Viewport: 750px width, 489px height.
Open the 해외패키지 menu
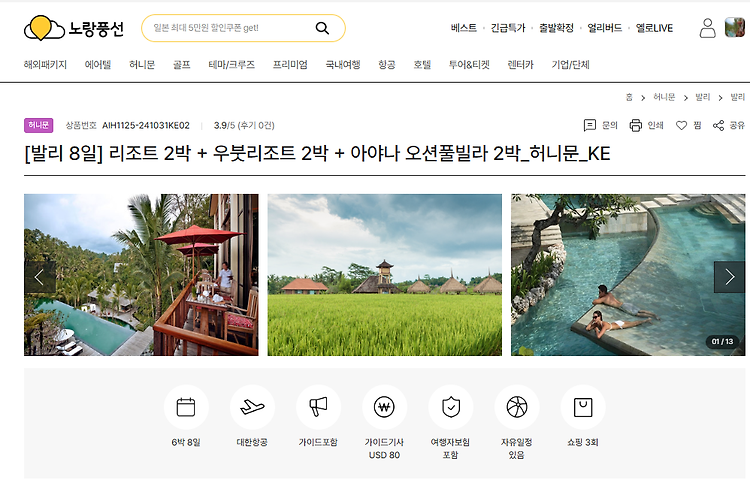point(45,65)
